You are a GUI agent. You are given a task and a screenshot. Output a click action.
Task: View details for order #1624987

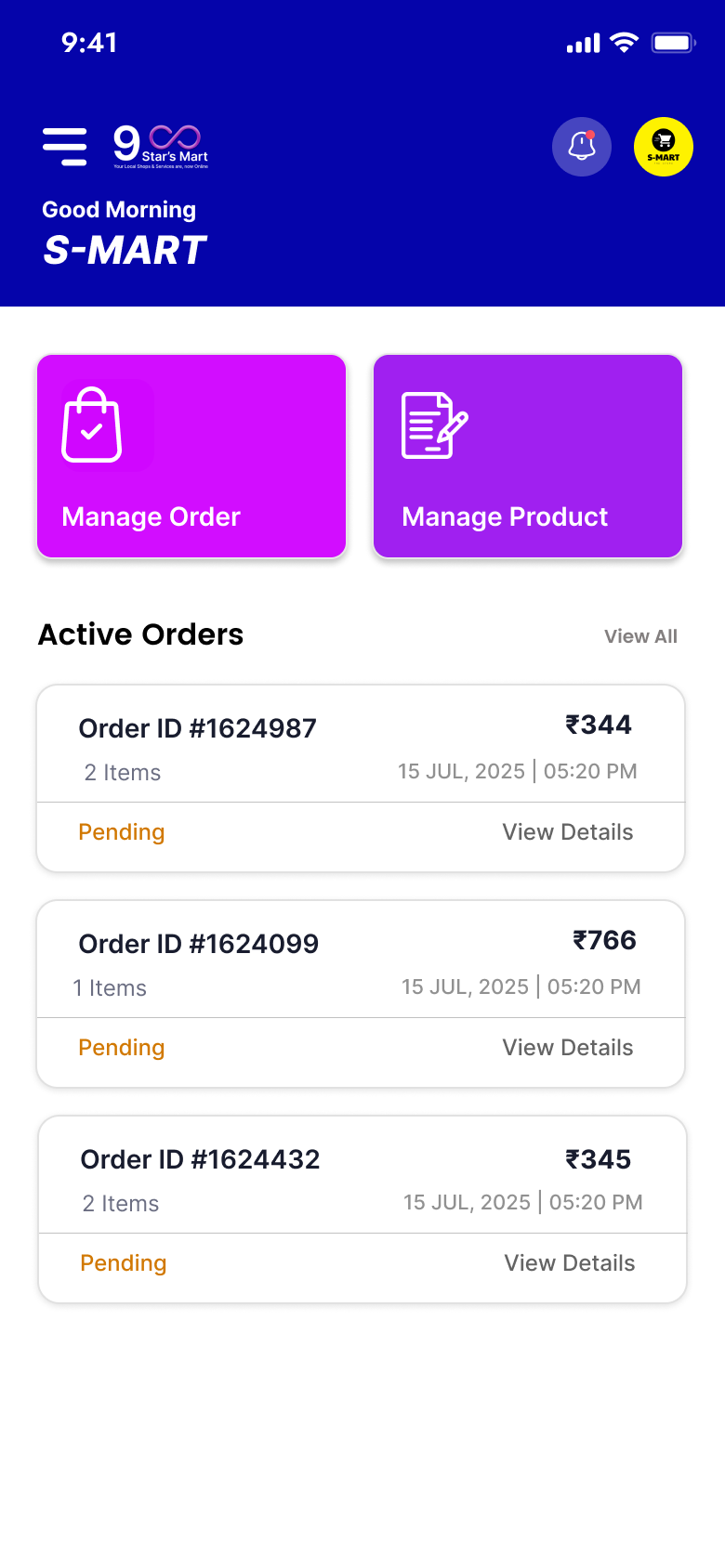pos(568,832)
